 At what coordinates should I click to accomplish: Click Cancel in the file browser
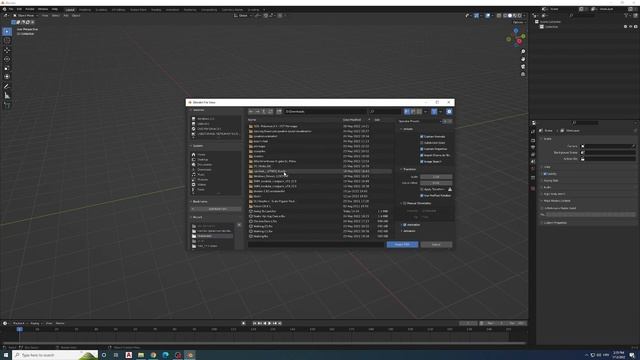click(x=436, y=244)
